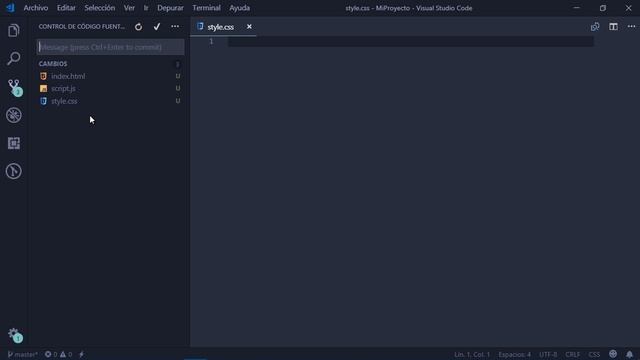Open the Depurar menu
Screen dimensions: 640x360
tap(170, 8)
